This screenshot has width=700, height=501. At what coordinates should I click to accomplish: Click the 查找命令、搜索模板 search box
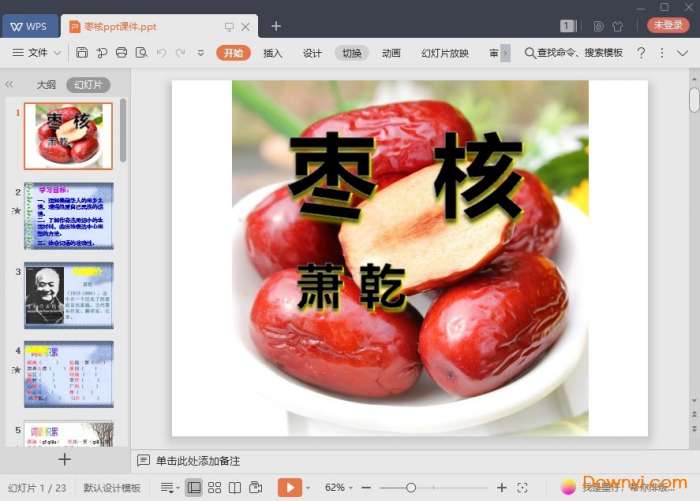coord(574,53)
